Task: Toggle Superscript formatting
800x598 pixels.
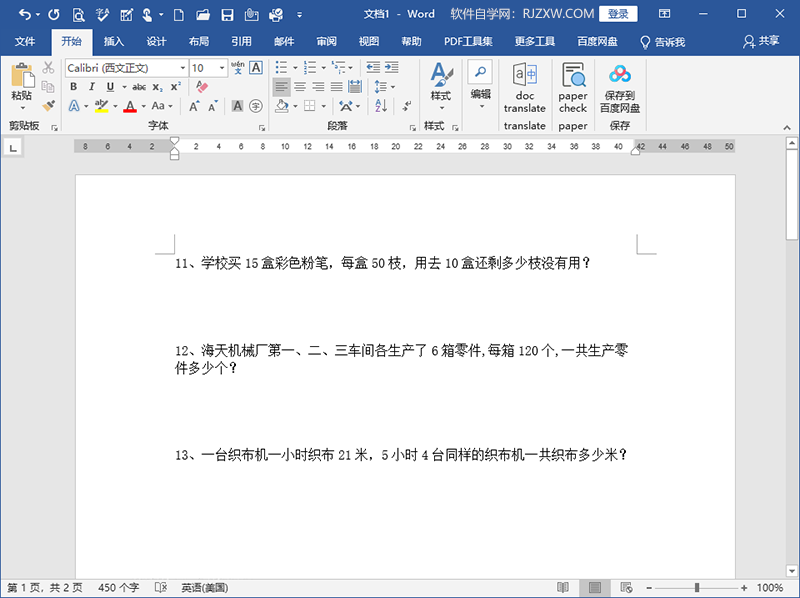Action: (176, 87)
